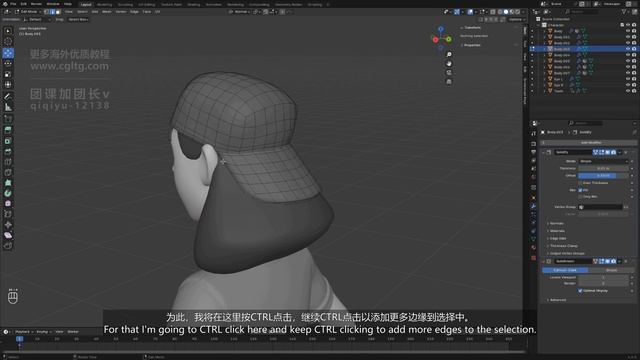
Task: Remove the Solidify modifier with X
Action: [626, 152]
